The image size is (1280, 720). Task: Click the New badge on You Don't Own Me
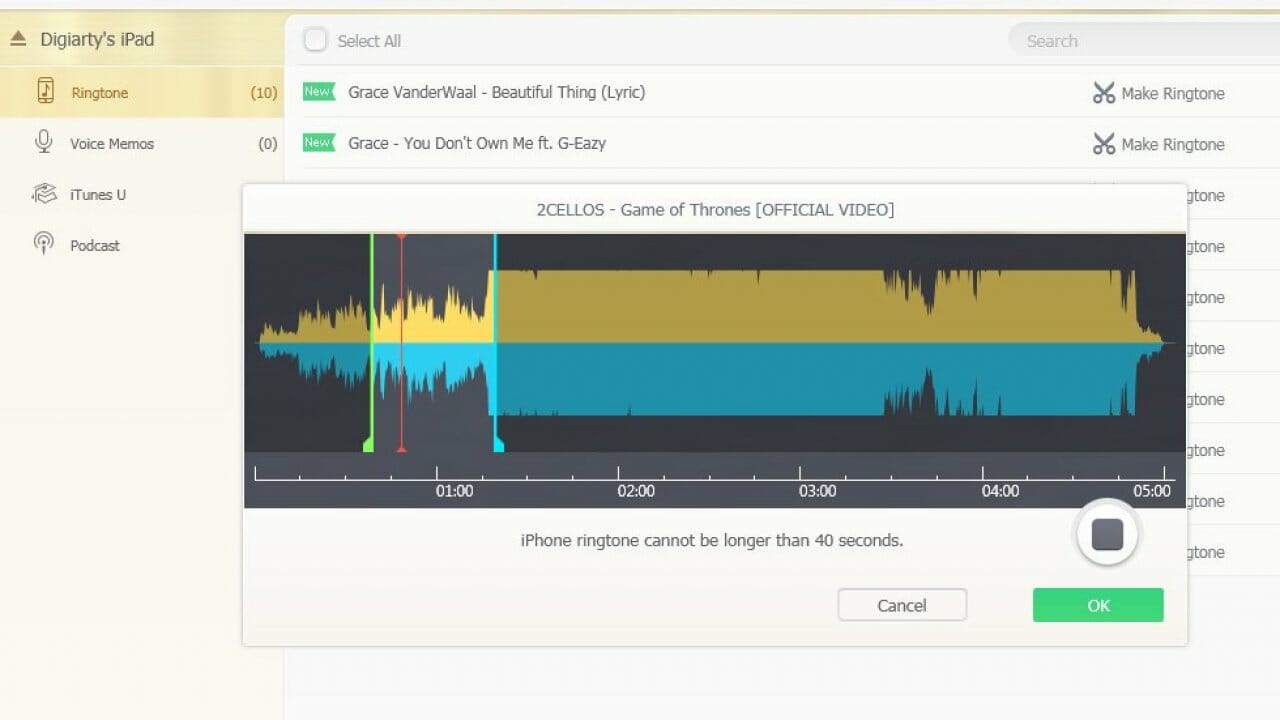tap(318, 143)
